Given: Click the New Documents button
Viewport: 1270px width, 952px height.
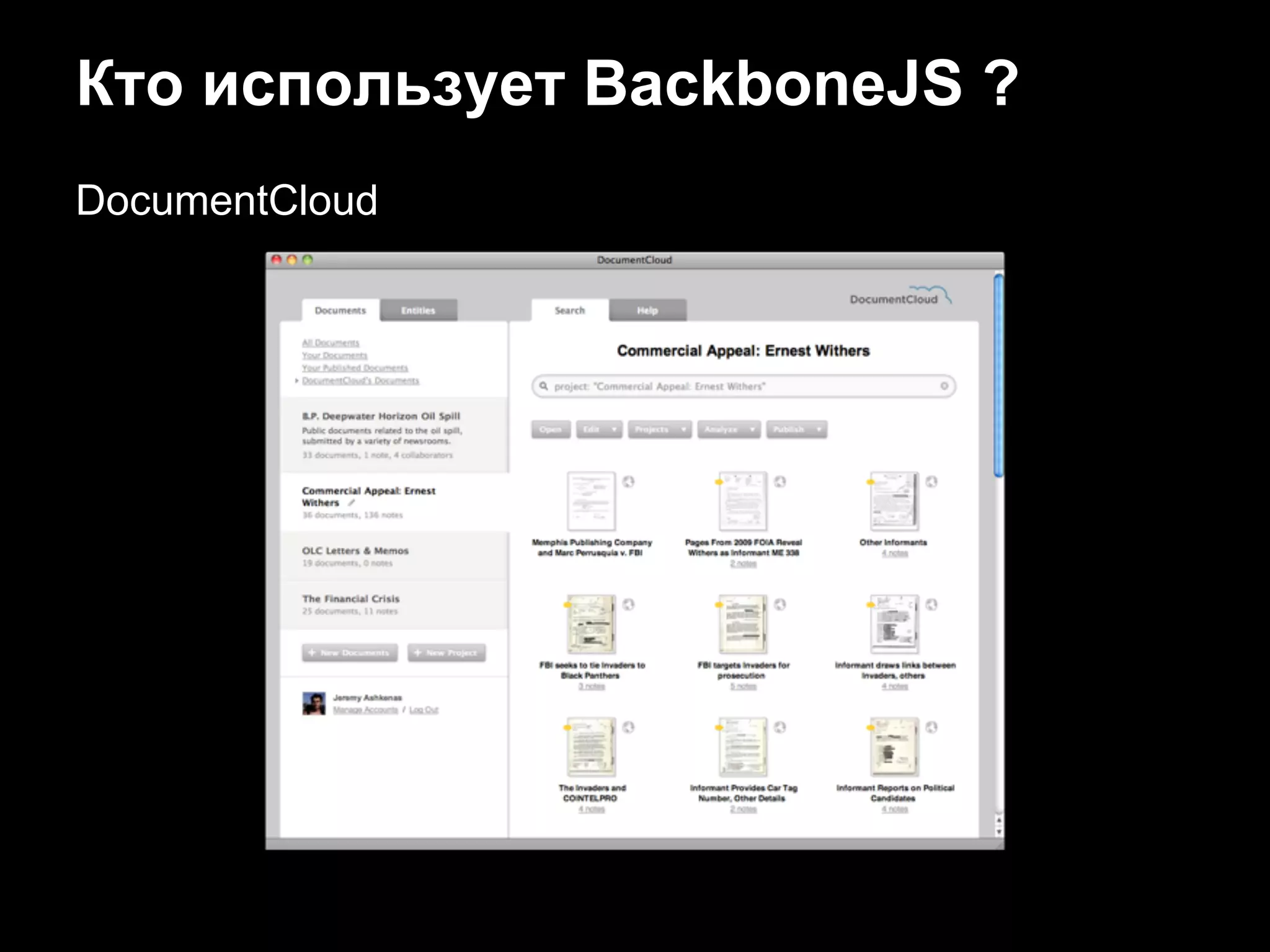Looking at the screenshot, I should [350, 653].
